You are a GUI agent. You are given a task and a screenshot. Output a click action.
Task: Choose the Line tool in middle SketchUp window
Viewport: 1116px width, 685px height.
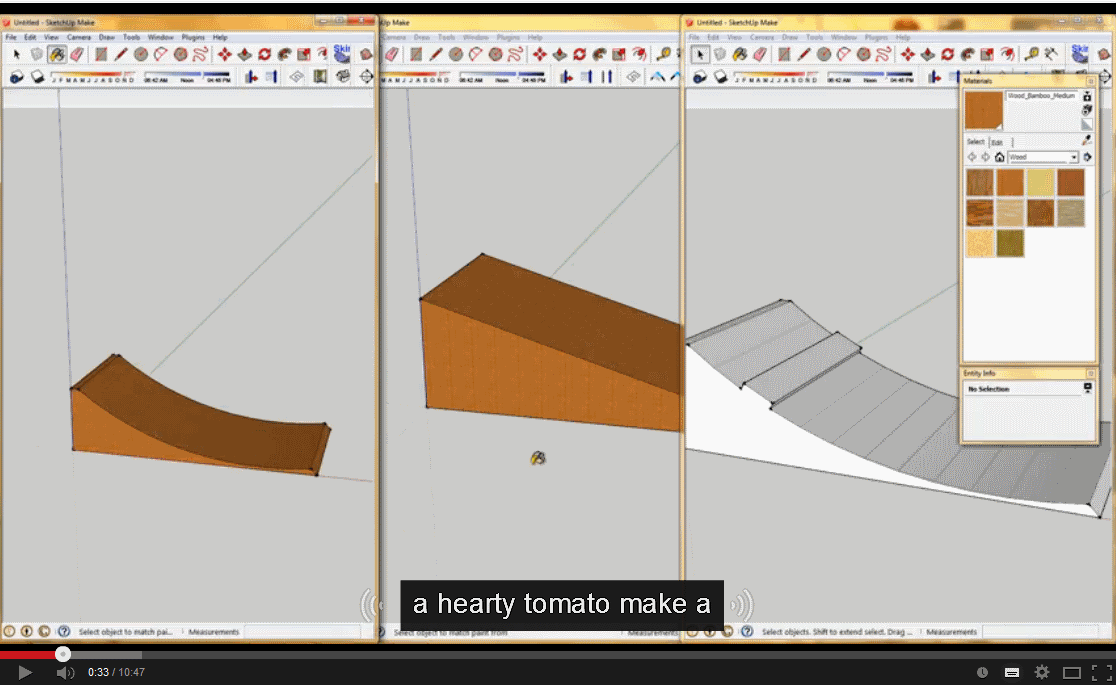(x=436, y=54)
